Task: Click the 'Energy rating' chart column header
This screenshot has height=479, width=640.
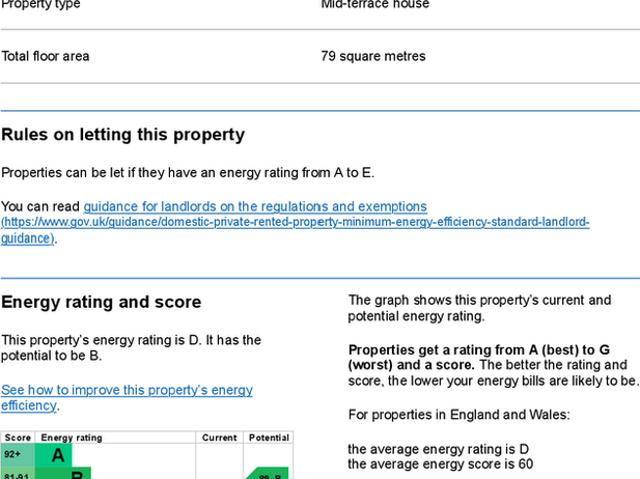Action: pos(71,438)
